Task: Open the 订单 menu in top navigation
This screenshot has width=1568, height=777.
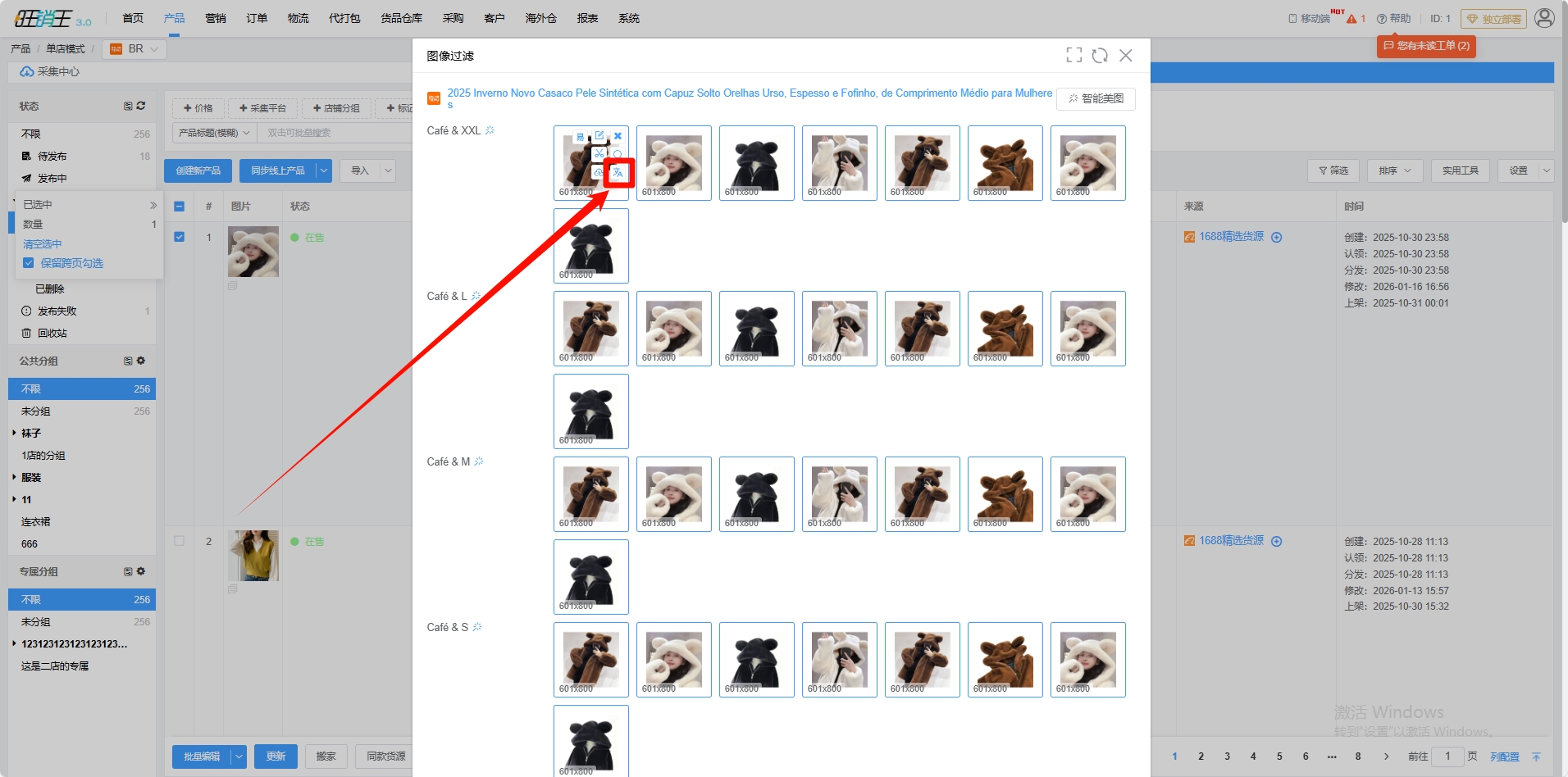Action: click(x=257, y=18)
